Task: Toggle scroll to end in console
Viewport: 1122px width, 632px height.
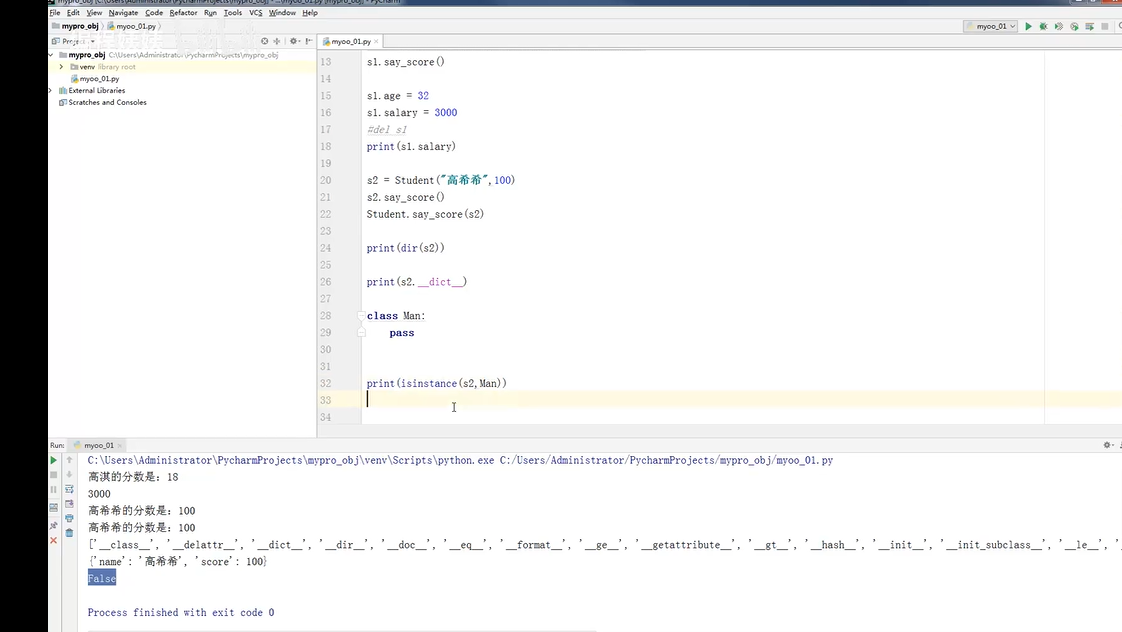Action: click(69, 504)
